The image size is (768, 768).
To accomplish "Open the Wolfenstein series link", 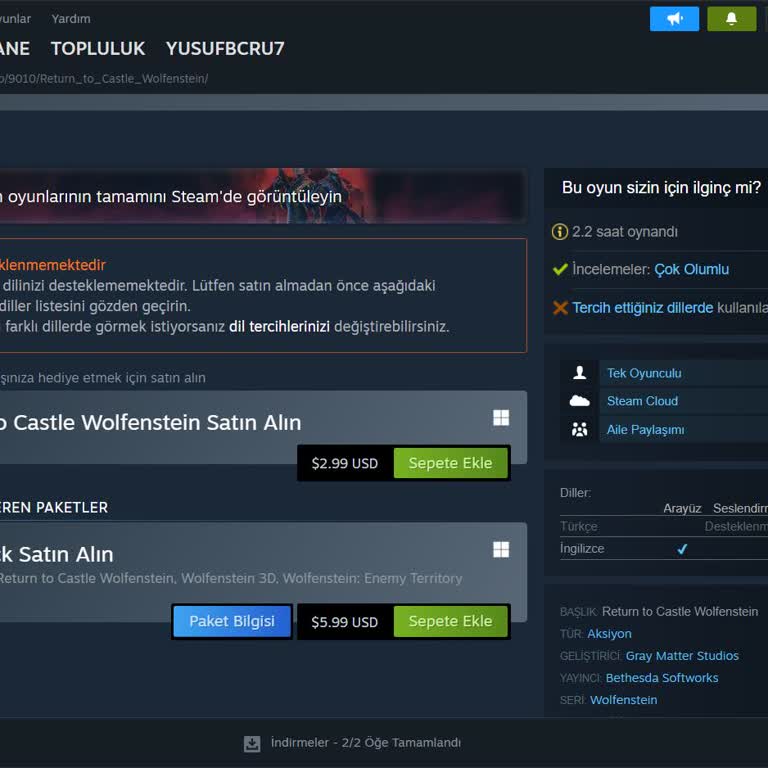I will click(x=623, y=700).
